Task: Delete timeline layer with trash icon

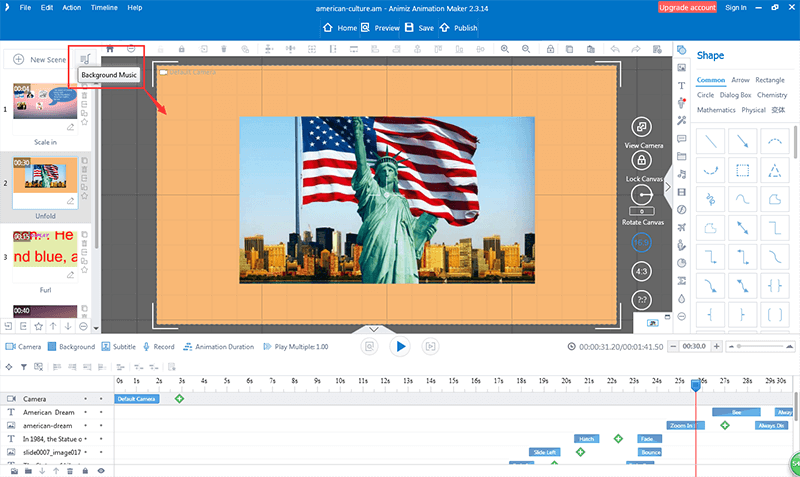Action: pos(70,471)
